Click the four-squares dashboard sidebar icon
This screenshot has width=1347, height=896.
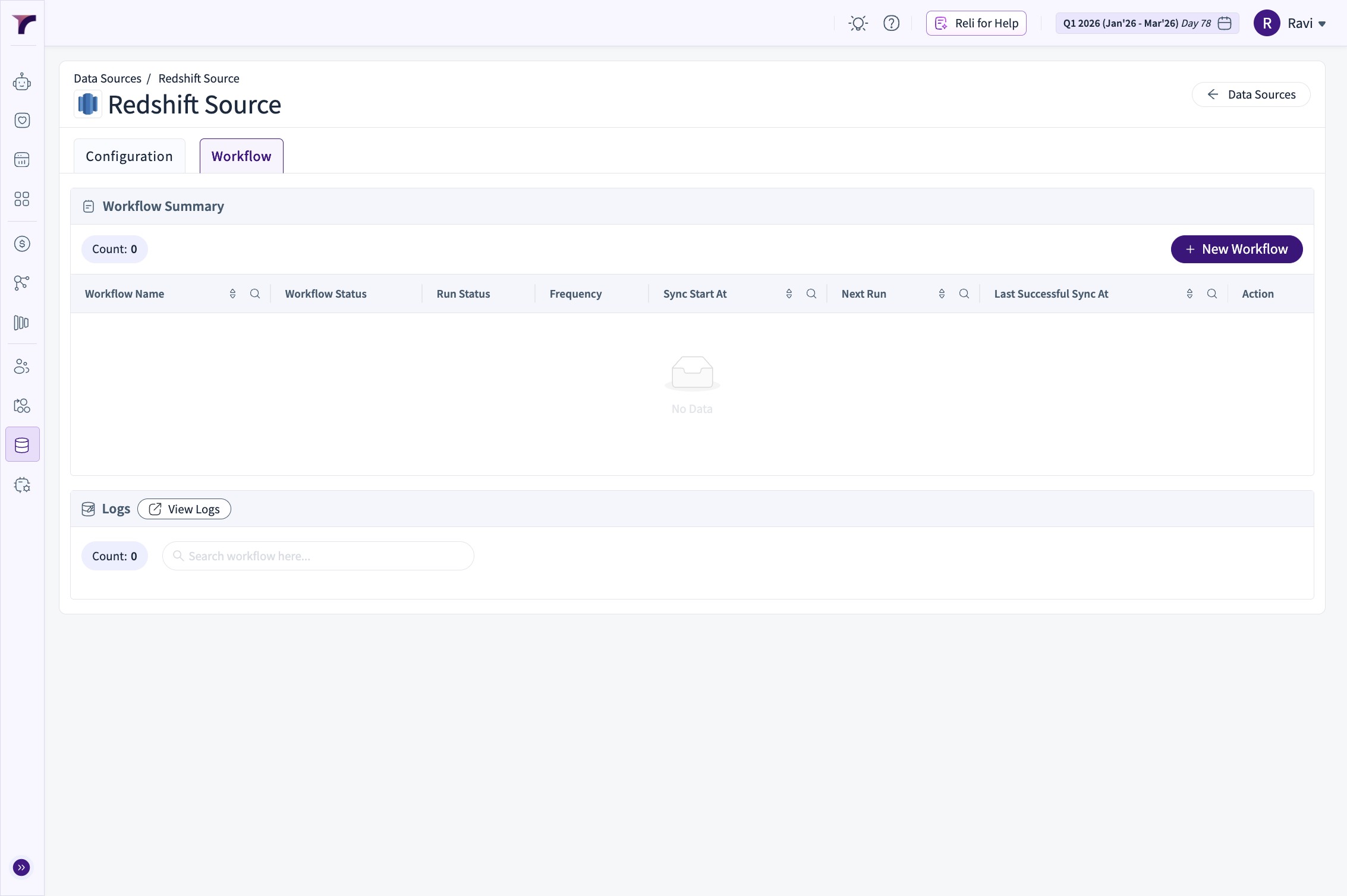[x=22, y=199]
